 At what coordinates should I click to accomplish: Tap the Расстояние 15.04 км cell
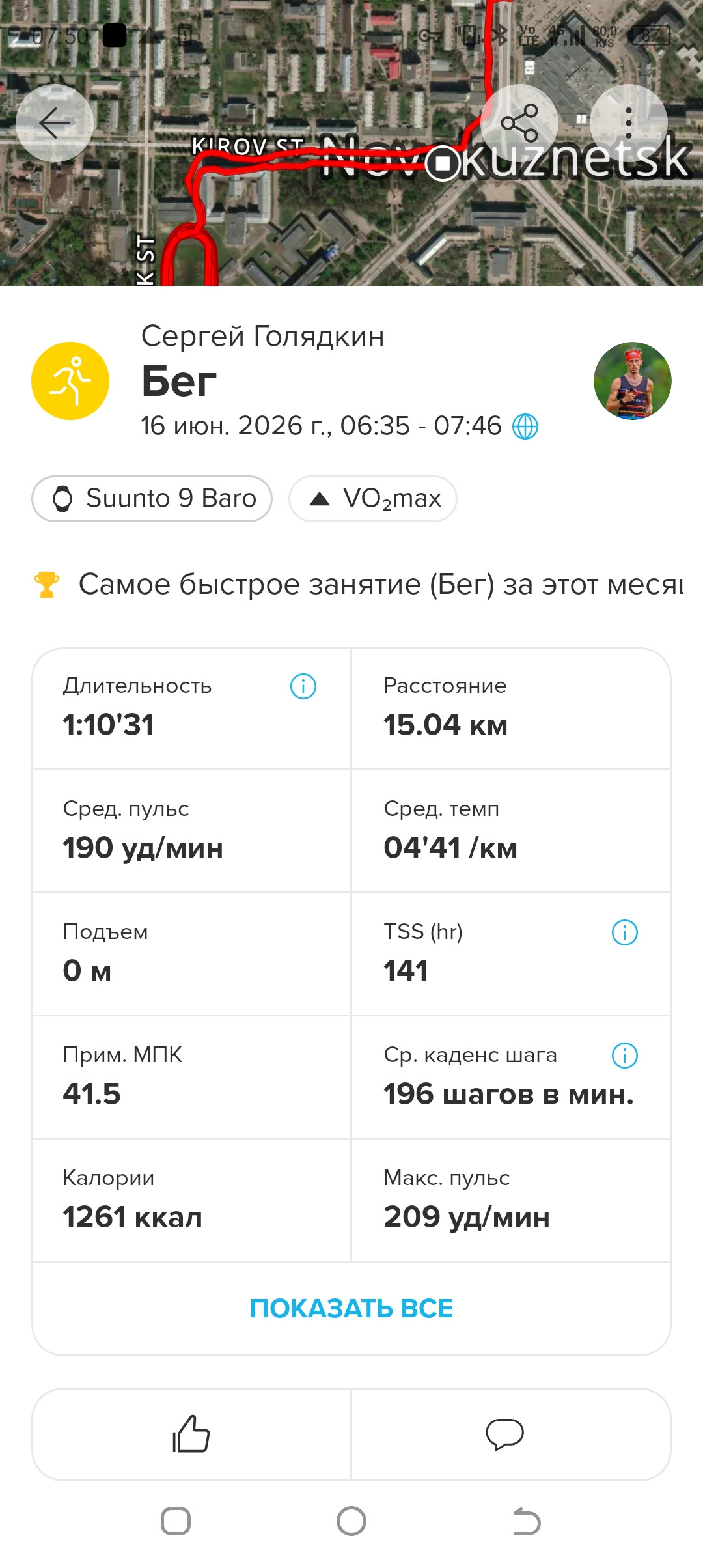511,709
